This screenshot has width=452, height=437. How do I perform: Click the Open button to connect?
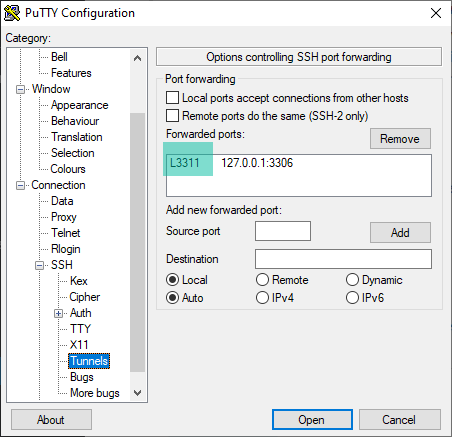click(312, 420)
